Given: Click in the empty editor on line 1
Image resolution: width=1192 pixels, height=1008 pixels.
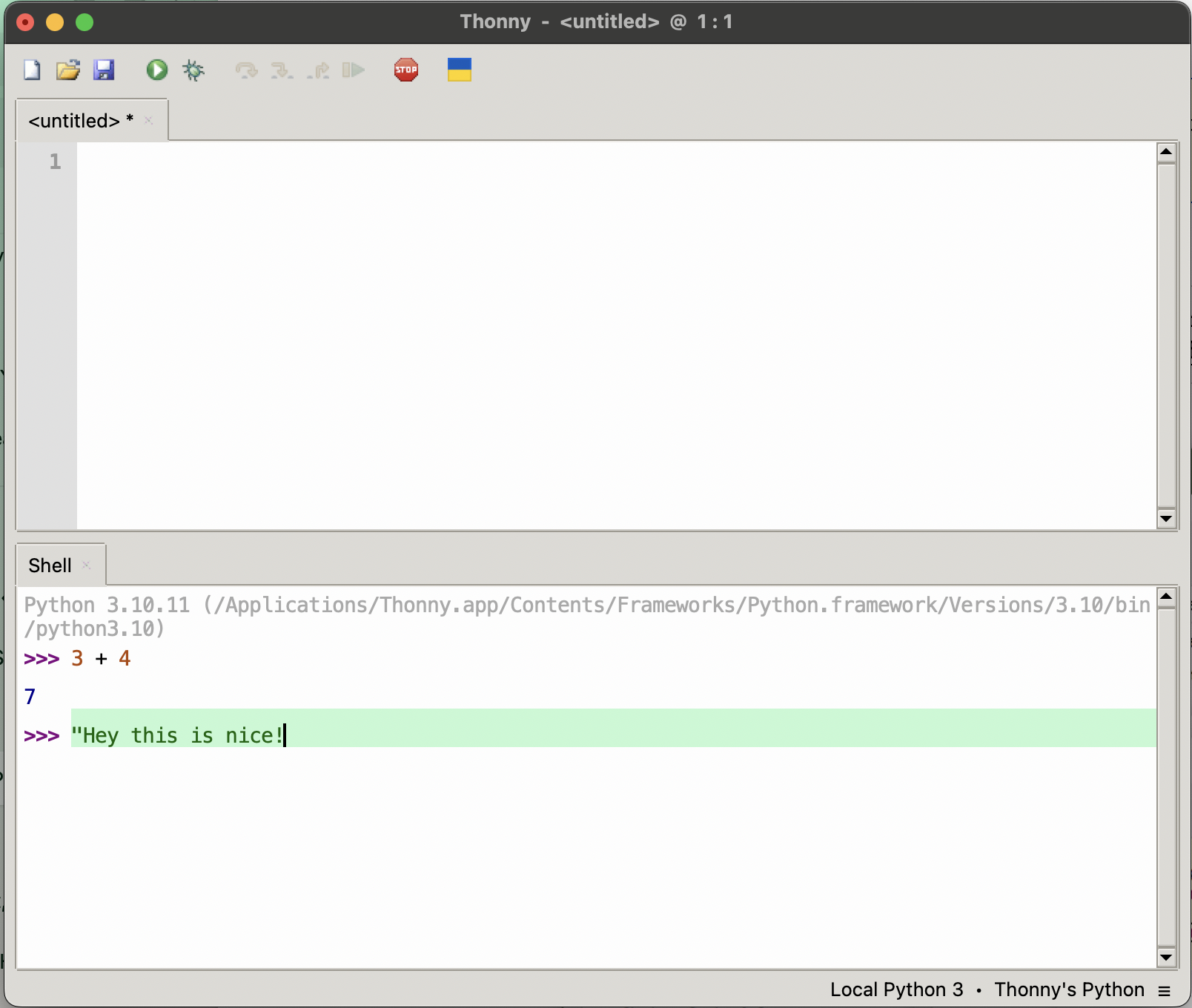Looking at the screenshot, I should [x=593, y=162].
